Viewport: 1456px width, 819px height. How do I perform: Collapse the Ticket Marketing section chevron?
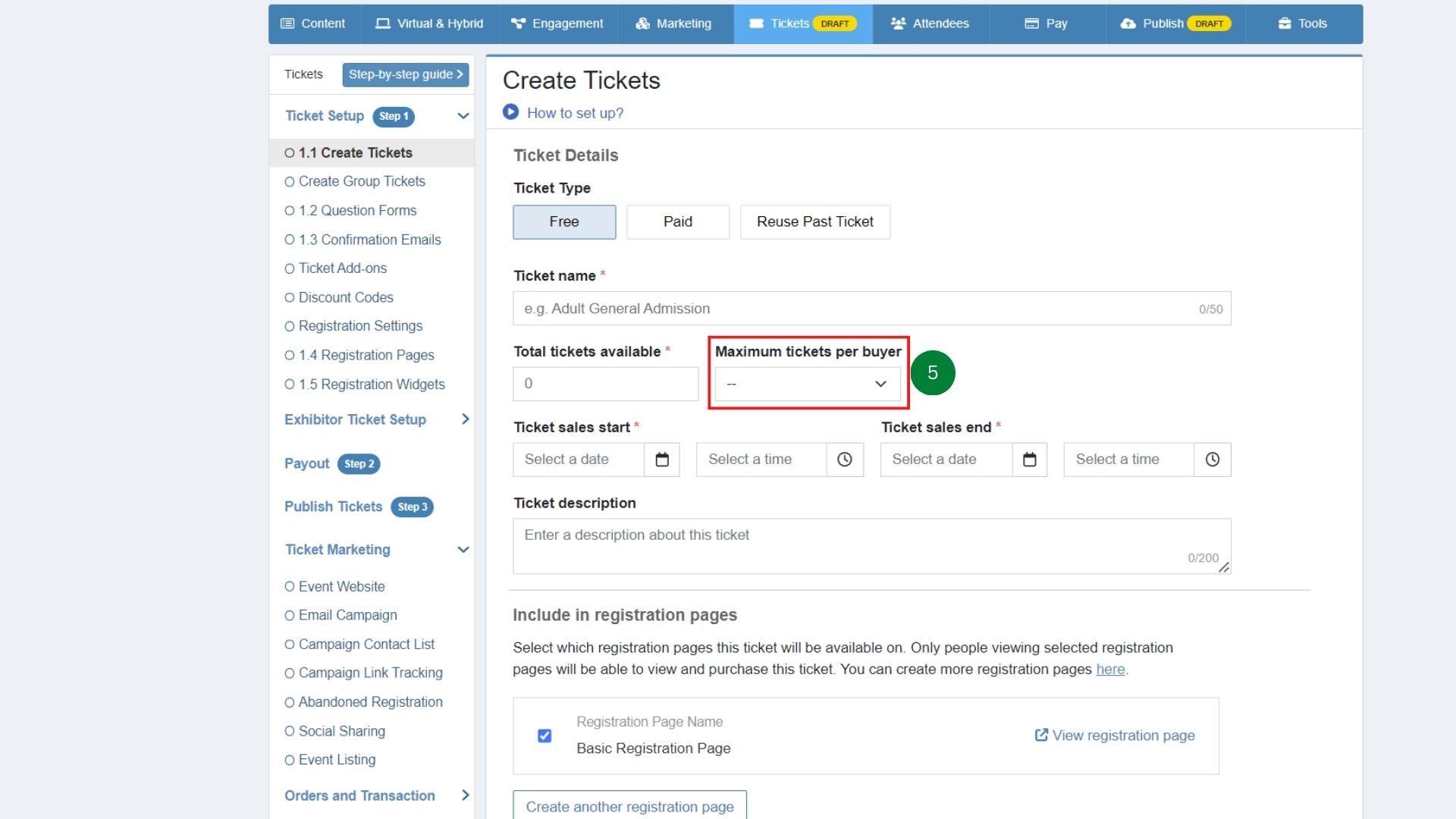click(463, 550)
